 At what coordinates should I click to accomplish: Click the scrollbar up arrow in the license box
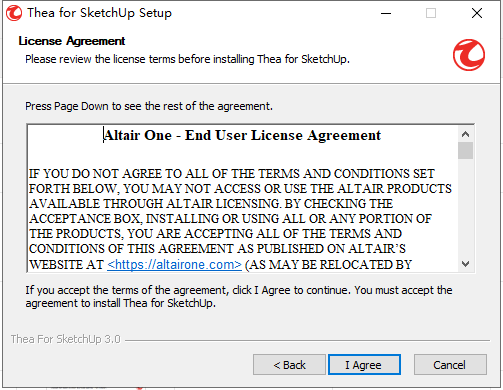(x=465, y=134)
